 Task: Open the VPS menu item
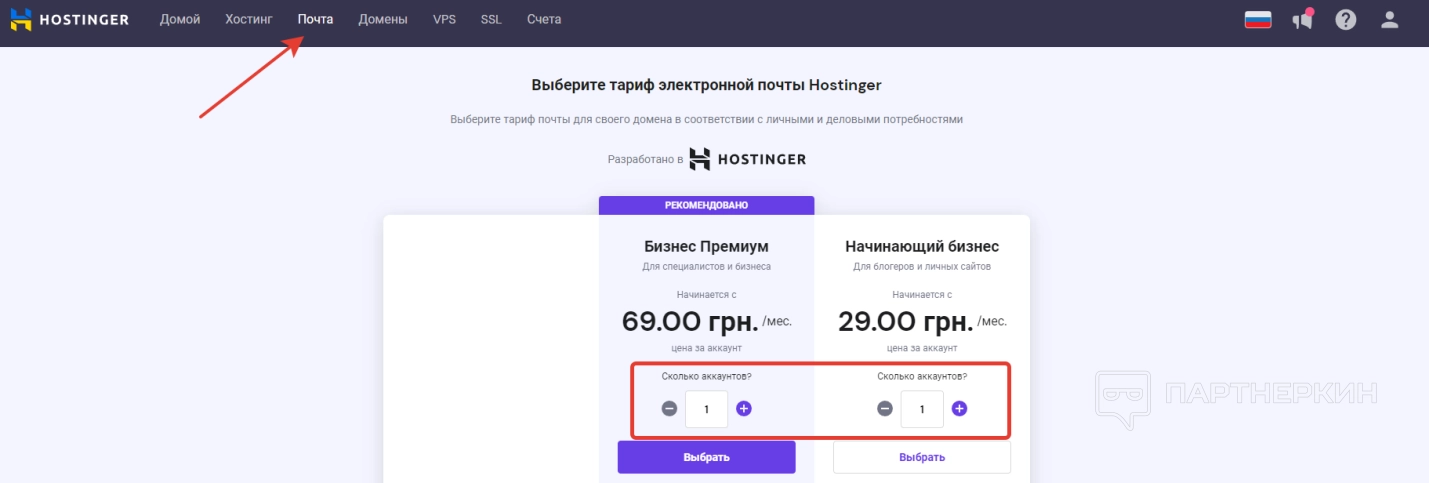tap(444, 19)
